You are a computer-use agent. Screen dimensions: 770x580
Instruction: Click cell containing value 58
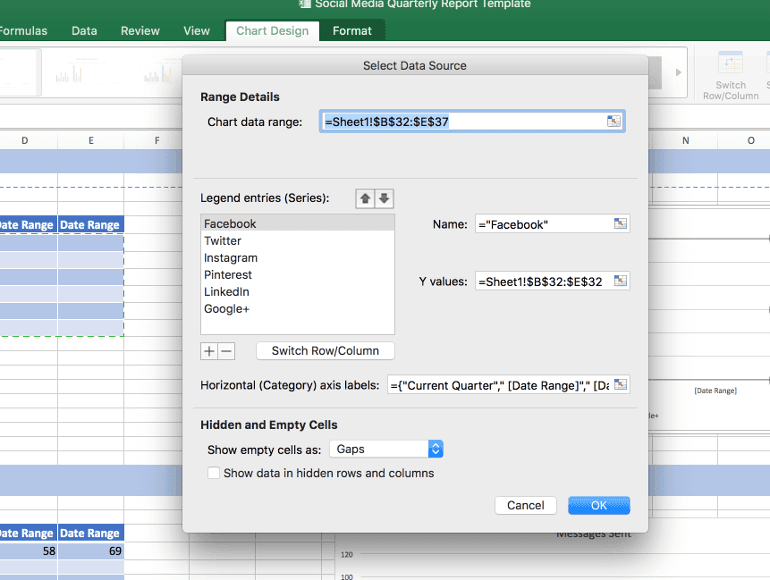28,551
